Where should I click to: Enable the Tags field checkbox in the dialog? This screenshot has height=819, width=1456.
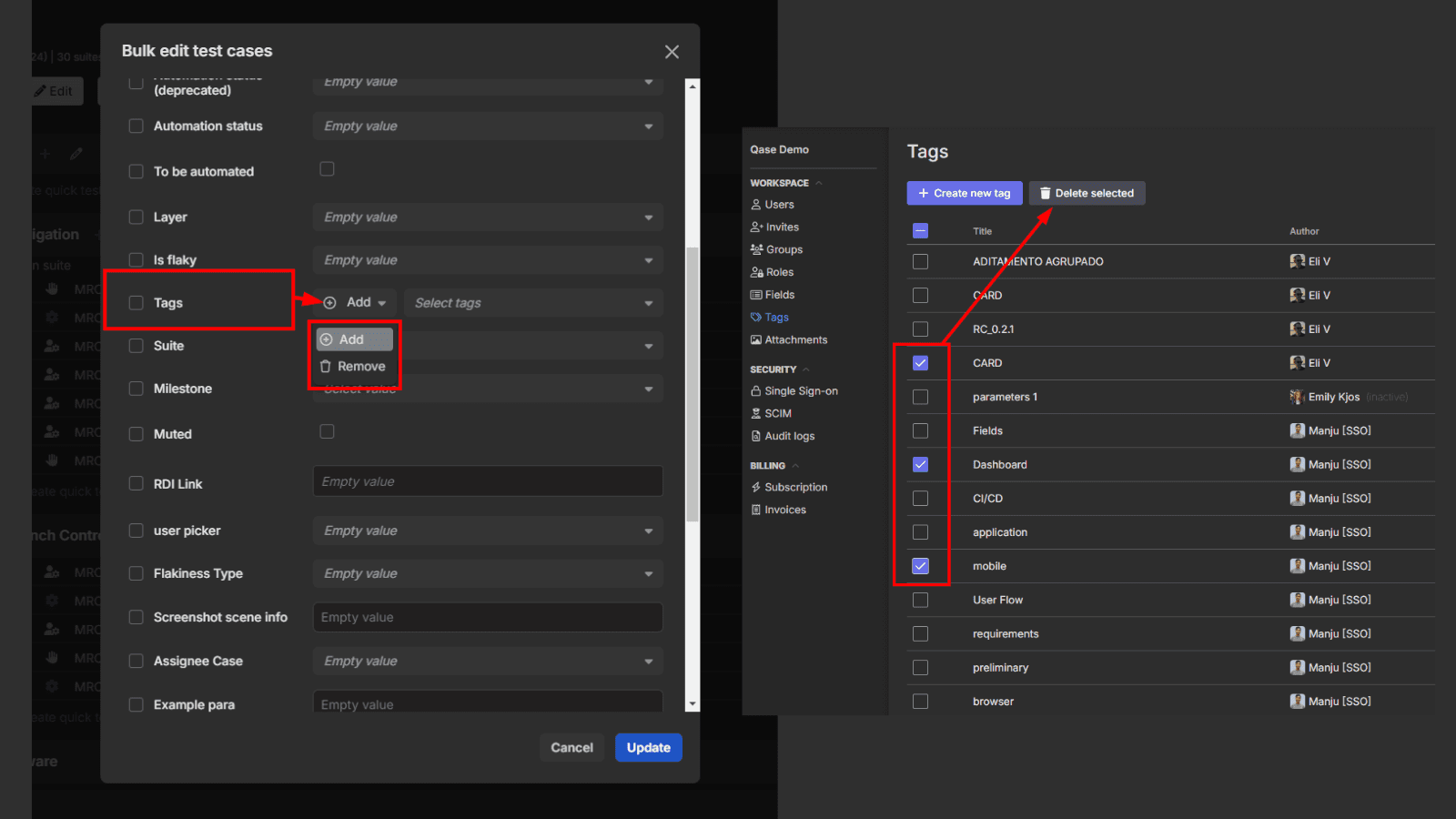(x=136, y=303)
